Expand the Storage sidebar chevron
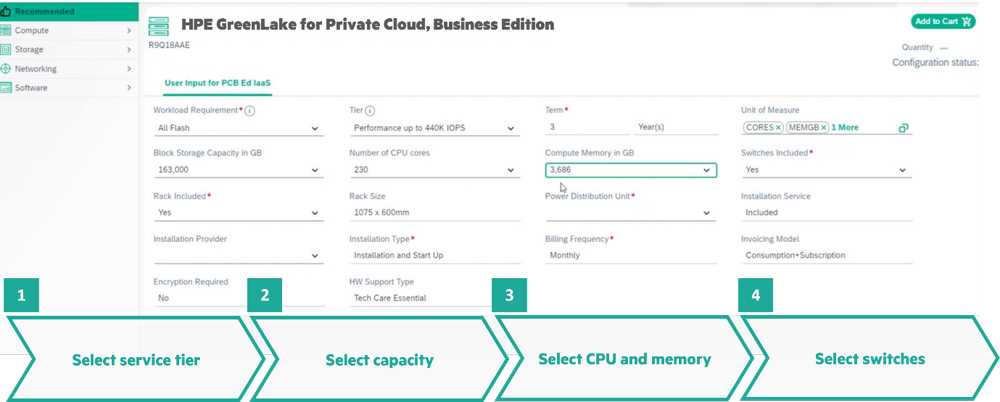The width and height of the screenshot is (1000, 402). tap(129, 50)
